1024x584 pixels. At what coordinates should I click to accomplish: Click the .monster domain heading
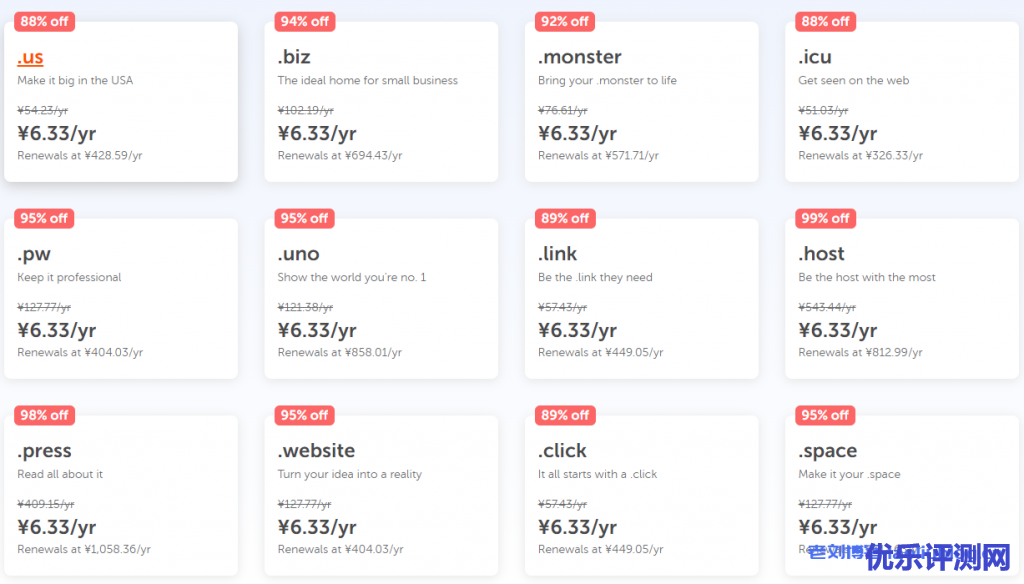pos(580,57)
